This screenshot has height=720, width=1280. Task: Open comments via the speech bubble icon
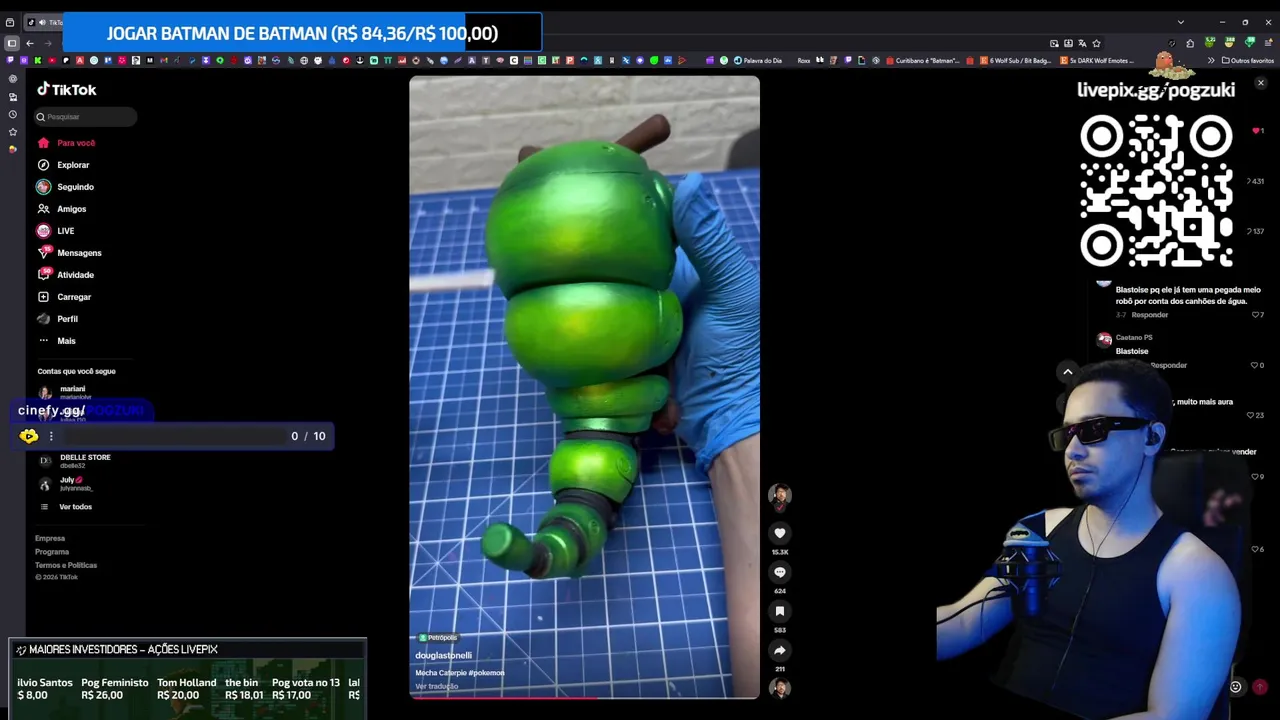click(780, 572)
